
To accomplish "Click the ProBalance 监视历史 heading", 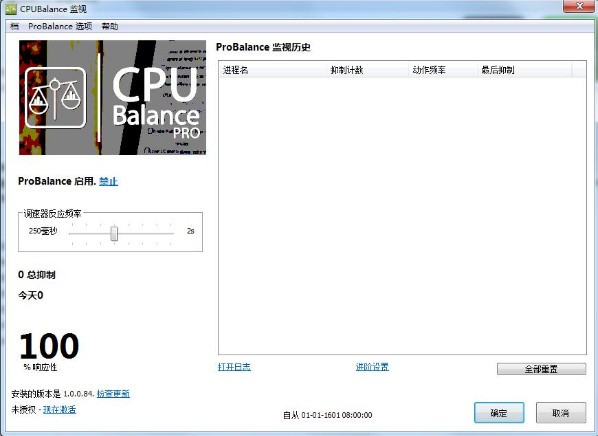I will click(x=263, y=47).
